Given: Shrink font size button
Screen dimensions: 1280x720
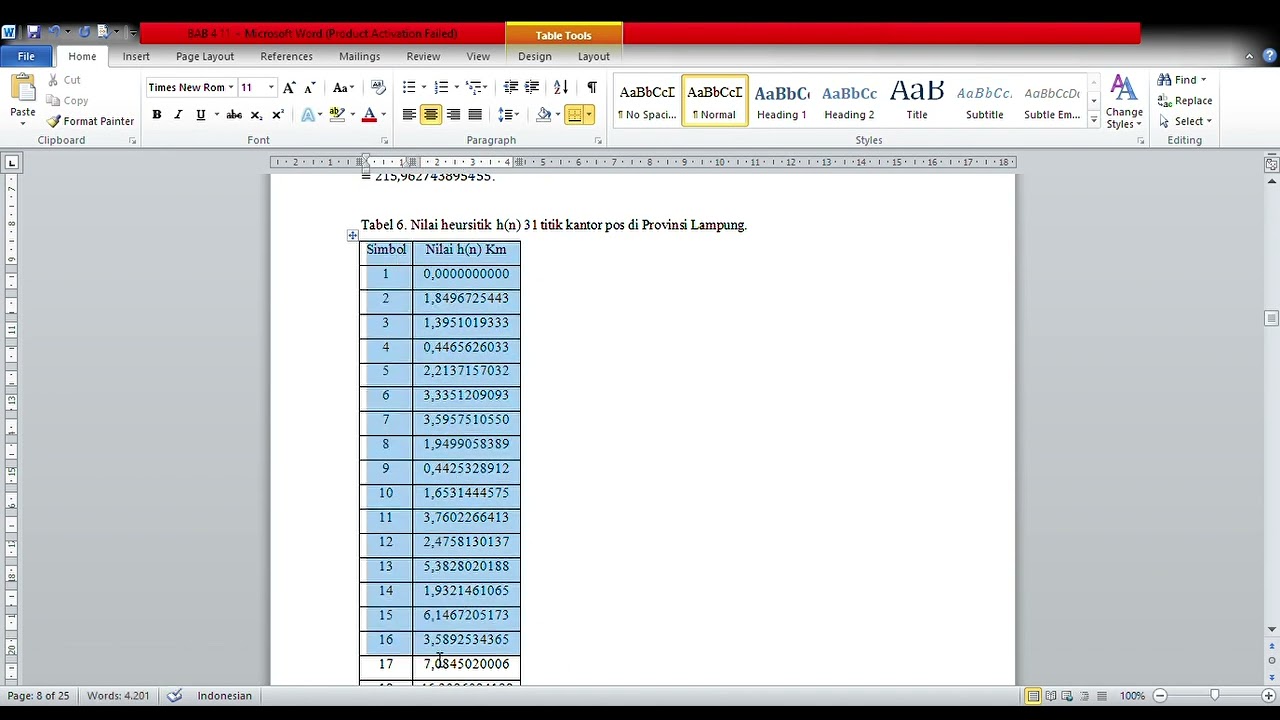Looking at the screenshot, I should pyautogui.click(x=310, y=87).
